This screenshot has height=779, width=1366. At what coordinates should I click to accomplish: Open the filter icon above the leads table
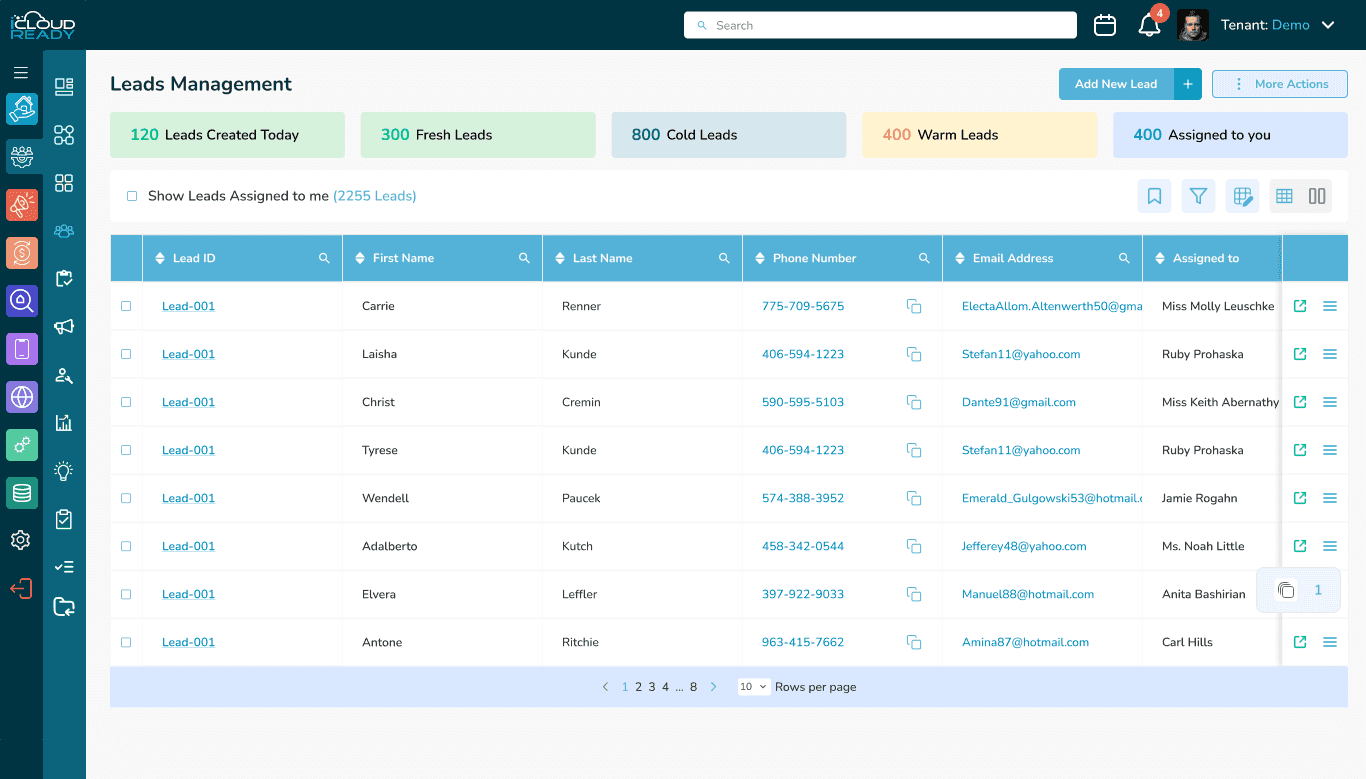click(1198, 196)
